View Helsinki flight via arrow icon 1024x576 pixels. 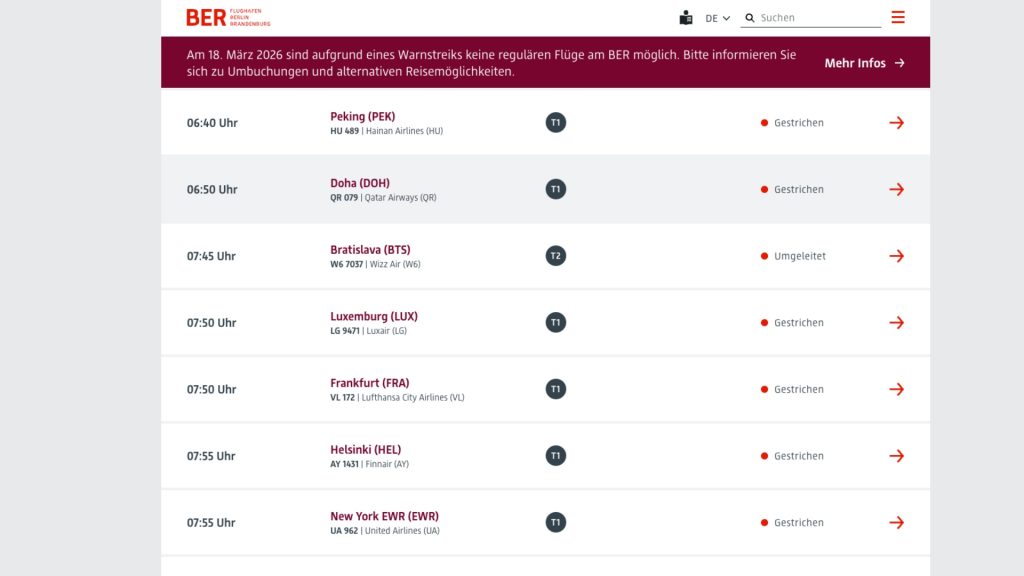(x=896, y=456)
